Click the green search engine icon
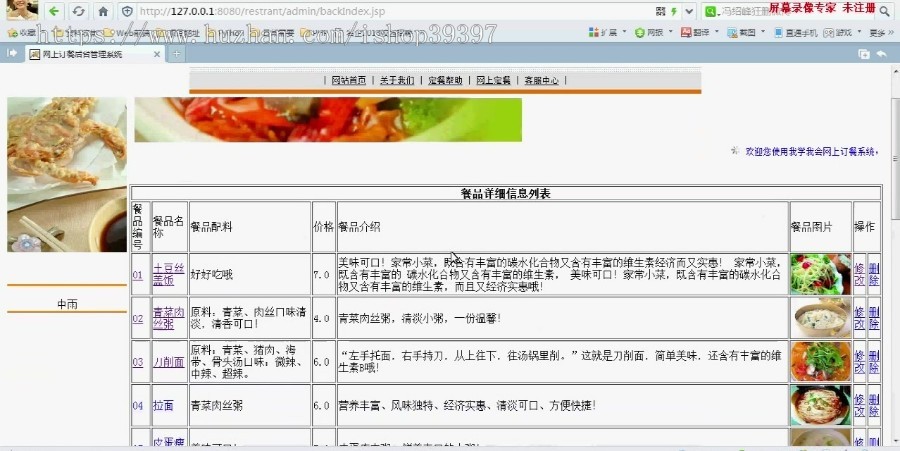The height and width of the screenshot is (451, 900). click(711, 11)
